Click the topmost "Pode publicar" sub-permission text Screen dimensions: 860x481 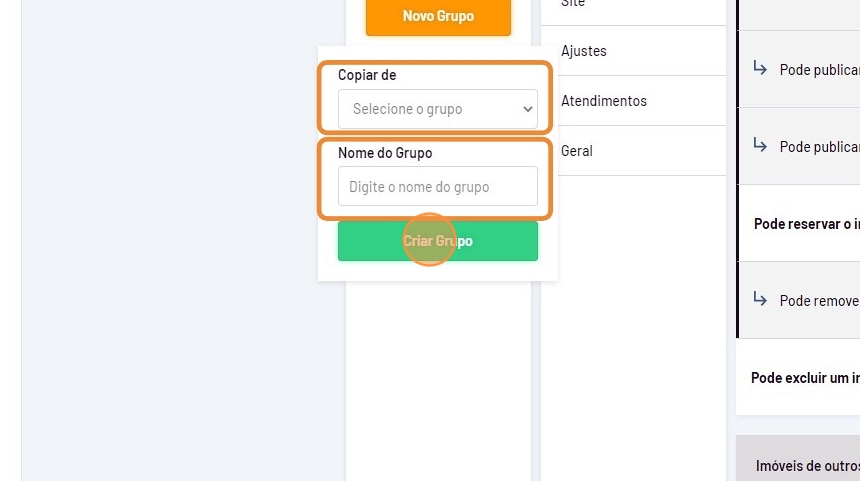pyautogui.click(x=819, y=70)
